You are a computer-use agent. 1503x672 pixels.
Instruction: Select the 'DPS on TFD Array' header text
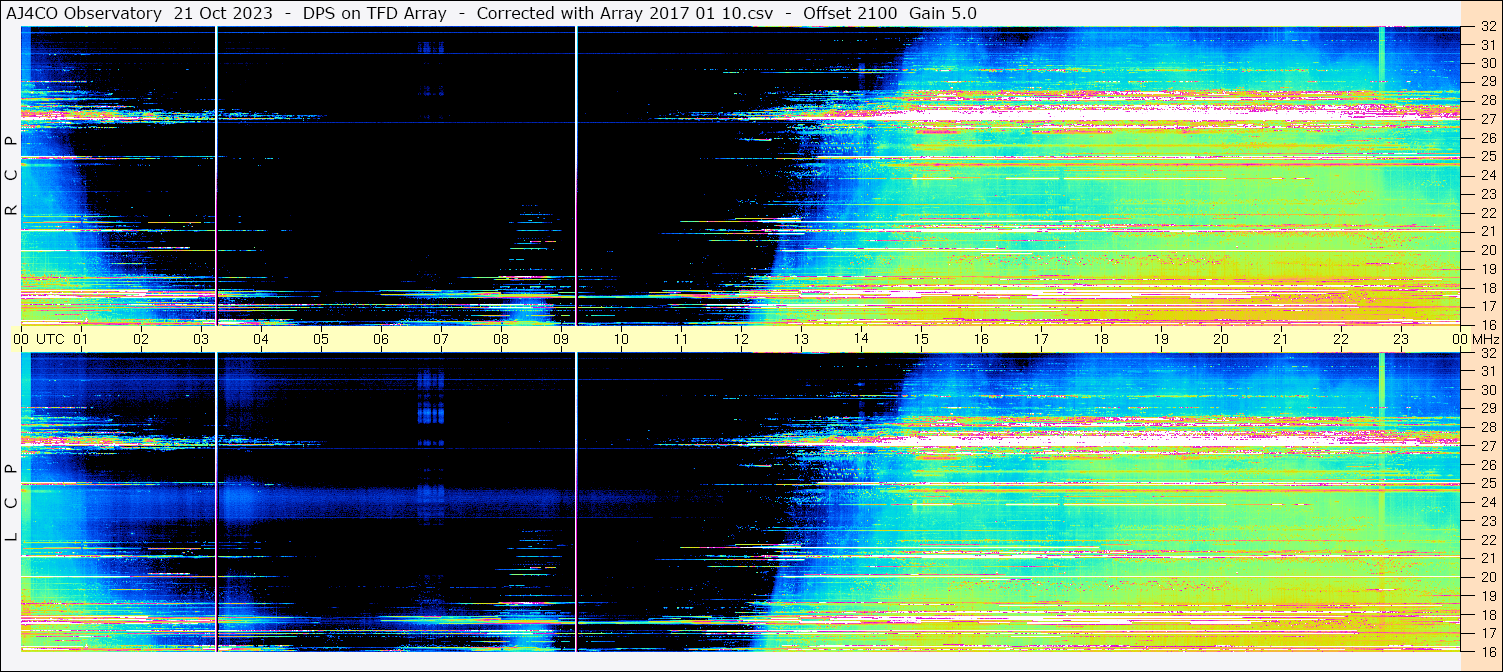click(x=374, y=13)
